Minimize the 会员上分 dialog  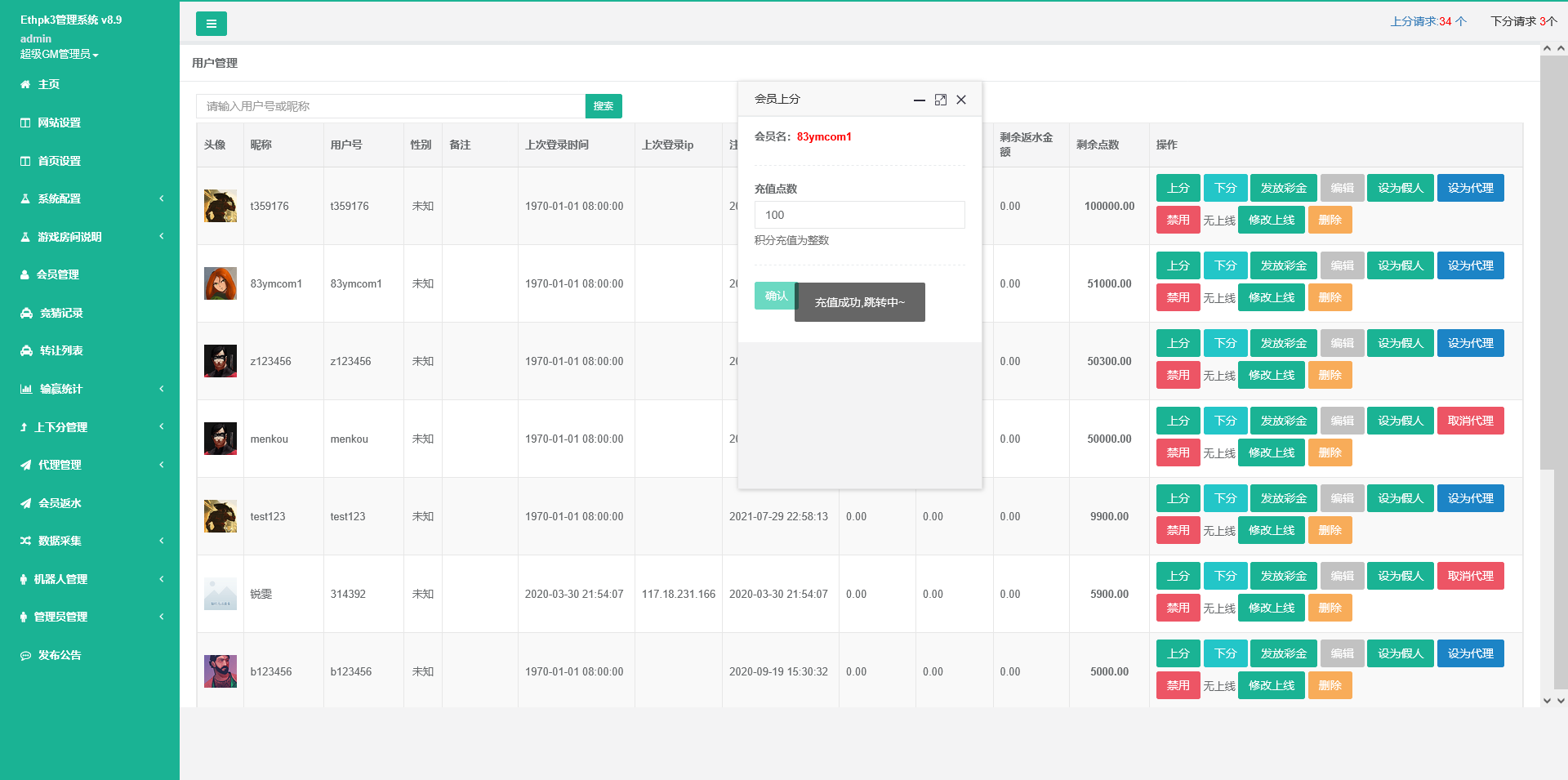920,100
